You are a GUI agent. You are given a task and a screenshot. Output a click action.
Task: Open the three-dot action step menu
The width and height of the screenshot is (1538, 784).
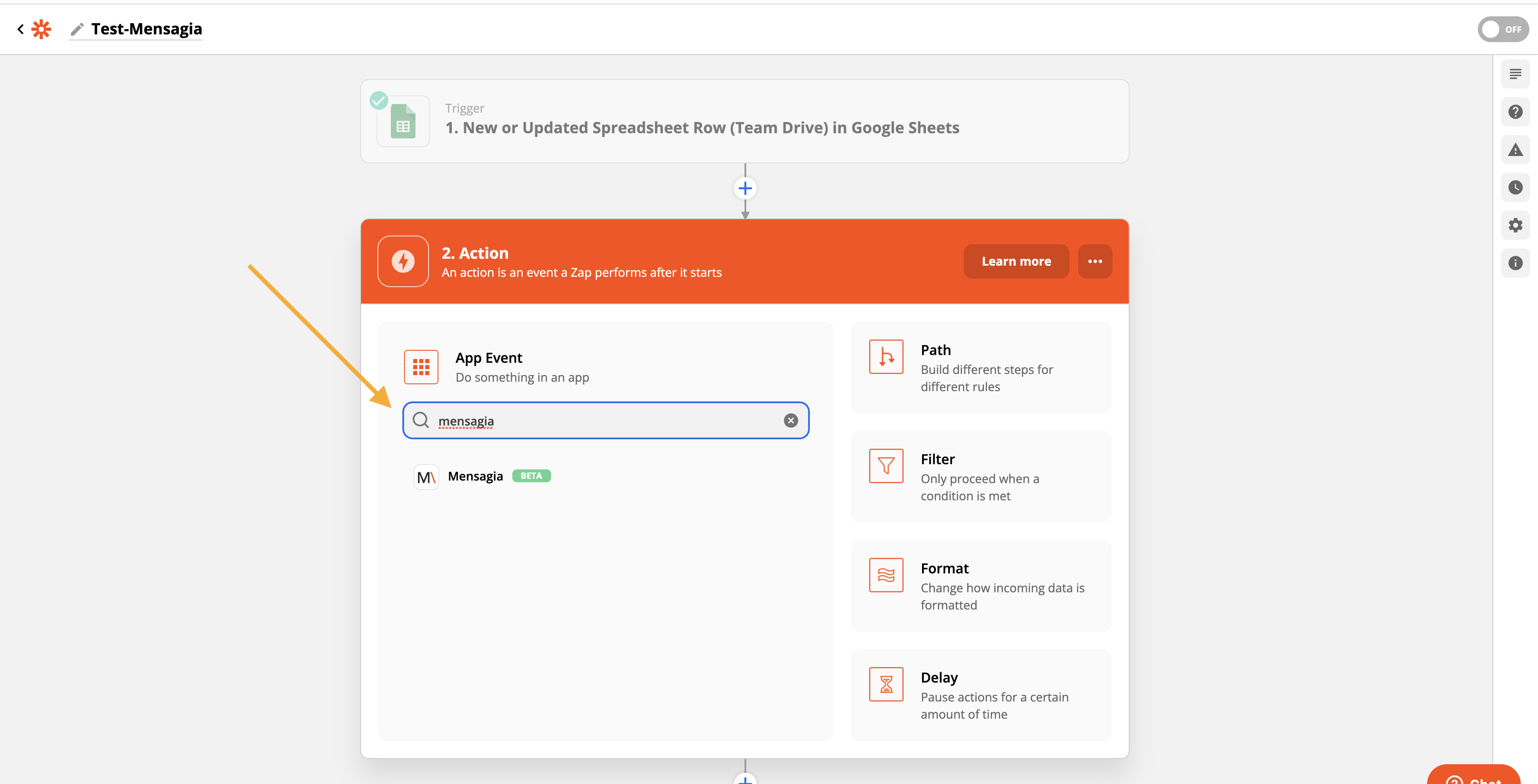(x=1094, y=261)
